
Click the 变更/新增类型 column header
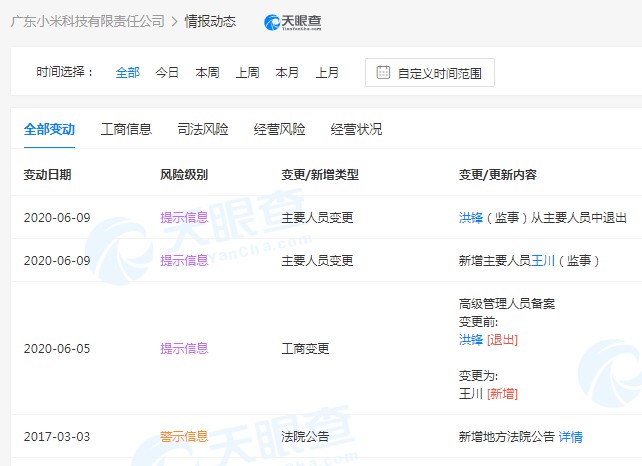(x=320, y=175)
